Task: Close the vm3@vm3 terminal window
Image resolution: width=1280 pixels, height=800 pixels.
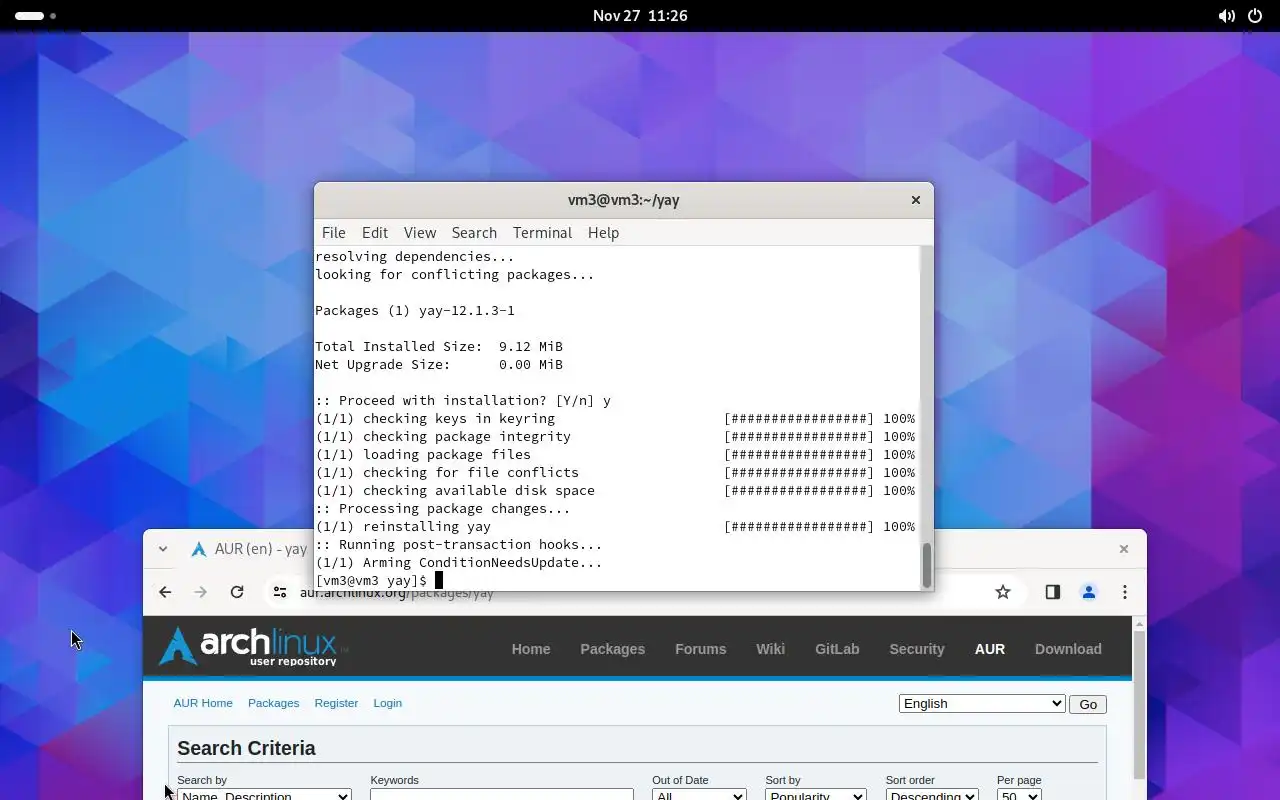Action: [x=915, y=200]
